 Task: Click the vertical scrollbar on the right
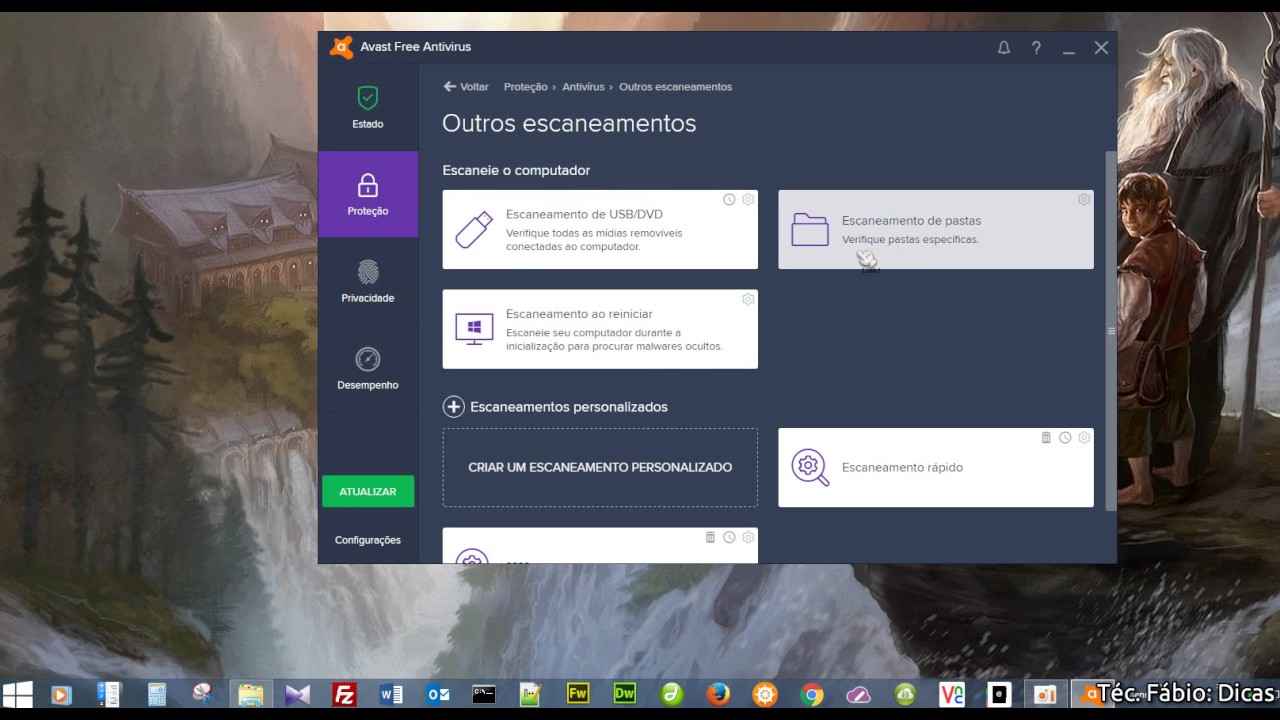[1110, 330]
